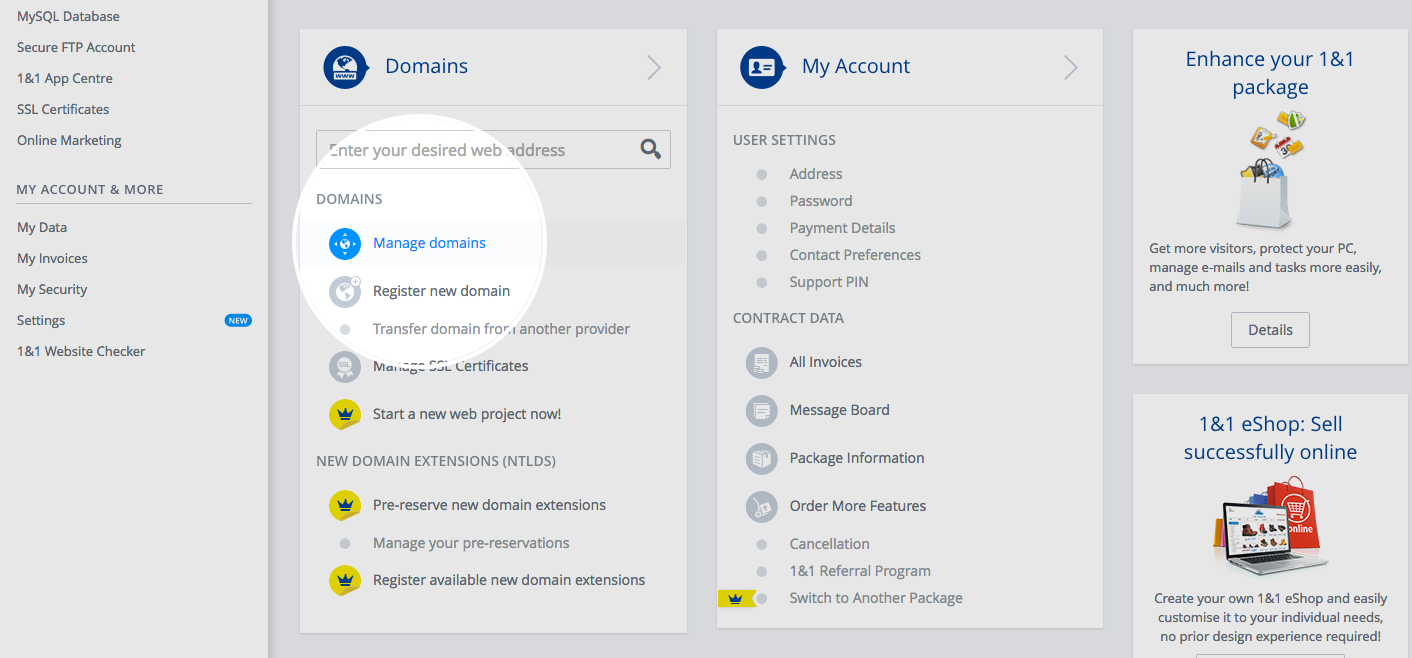1412x658 pixels.
Task: Select SSL Certificates in the sidebar
Action: pos(63,109)
